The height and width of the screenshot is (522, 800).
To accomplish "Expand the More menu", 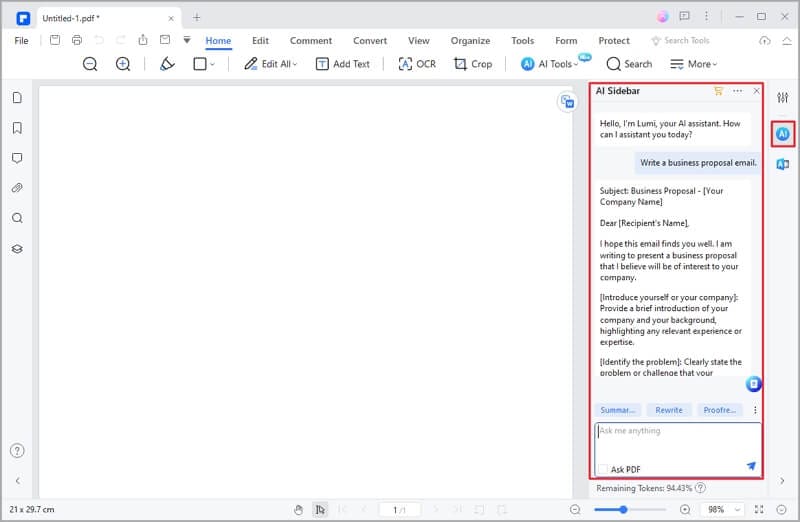I will pos(693,64).
